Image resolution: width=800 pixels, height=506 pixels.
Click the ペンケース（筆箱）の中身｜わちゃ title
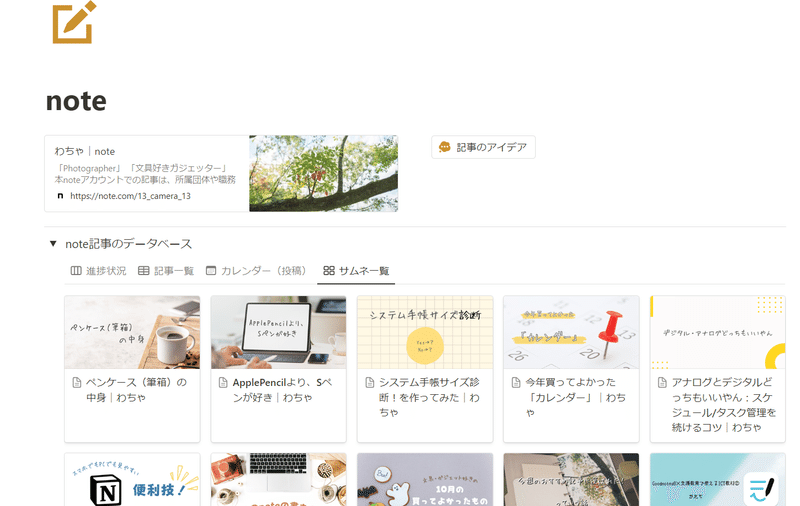pyautogui.click(x=136, y=390)
